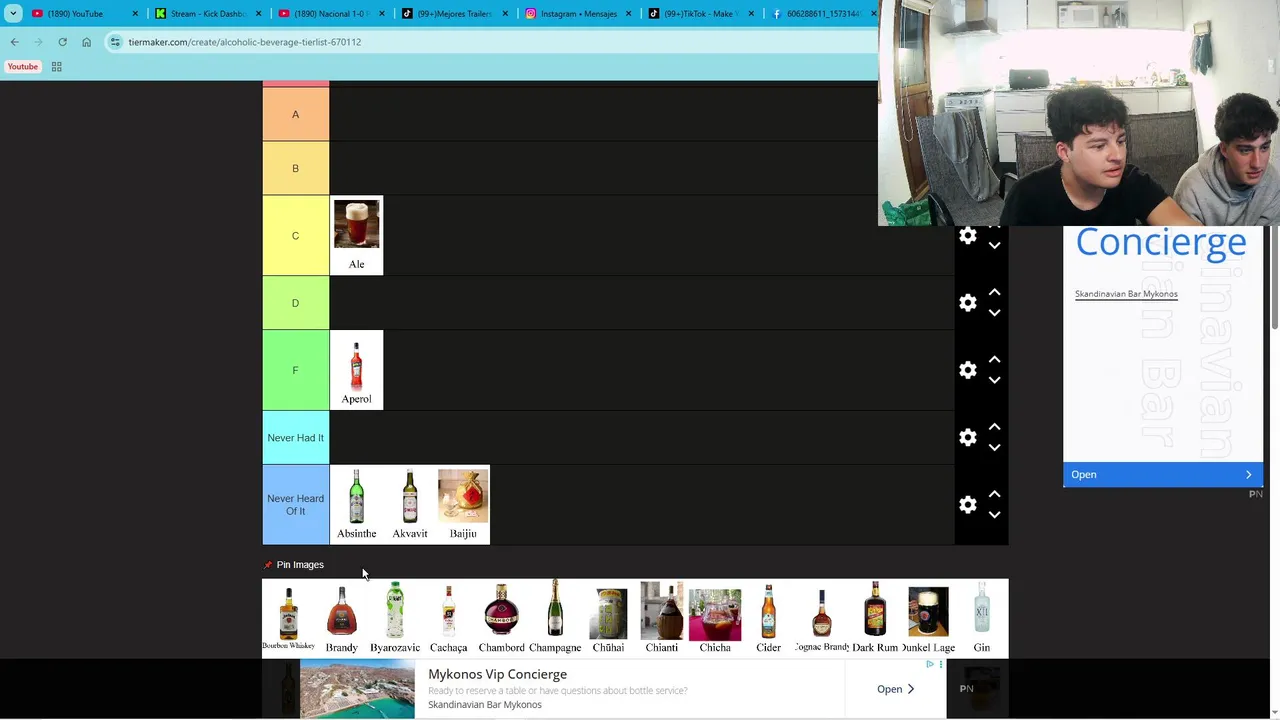Reload the page with refresh icon

click(62, 42)
